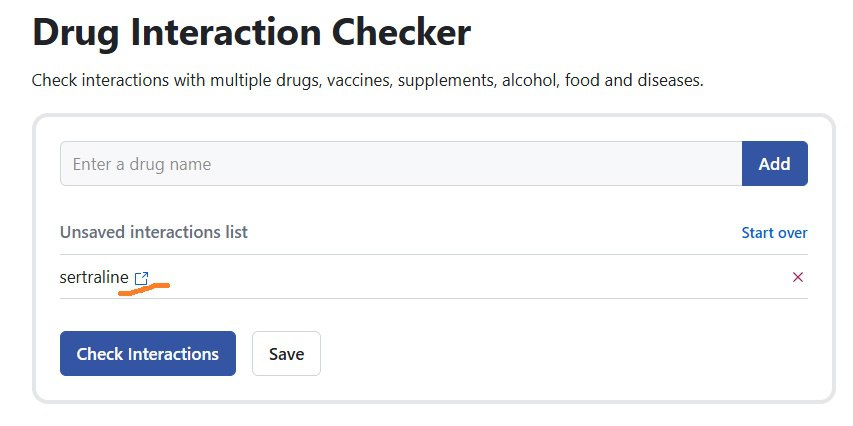Image resolution: width=853 pixels, height=426 pixels.
Task: Click the word food in the description
Action: pyautogui.click(x=584, y=80)
